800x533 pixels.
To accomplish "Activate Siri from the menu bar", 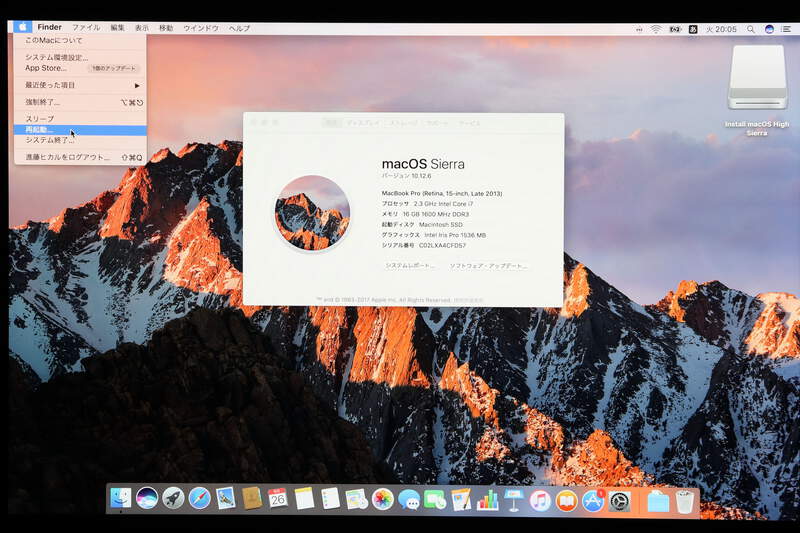I will pyautogui.click(x=769, y=29).
